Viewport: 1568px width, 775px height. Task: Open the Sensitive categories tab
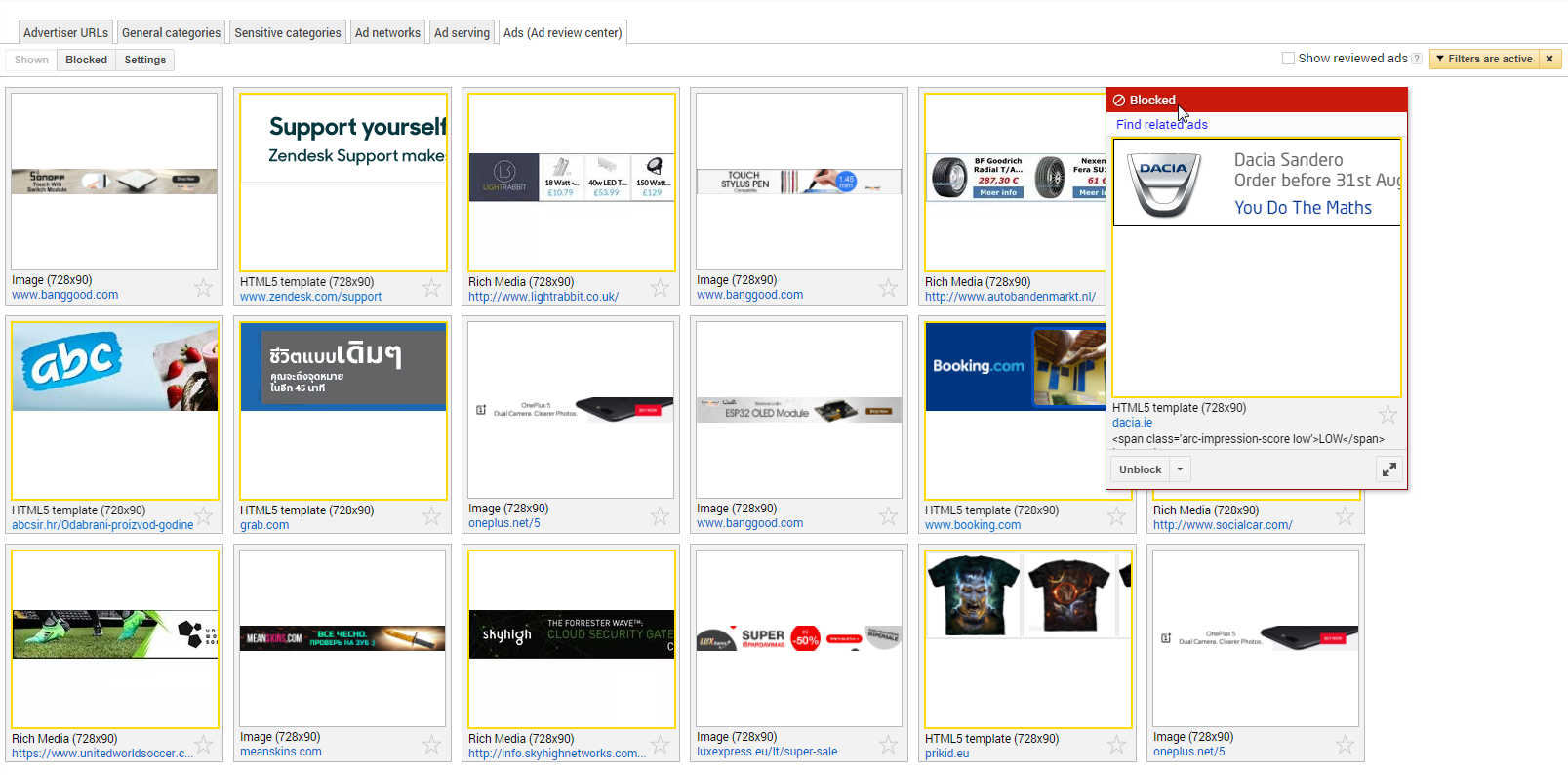point(288,32)
